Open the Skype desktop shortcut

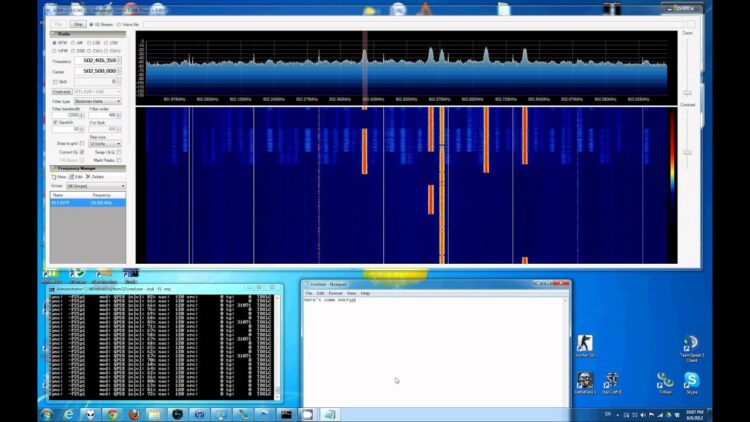click(x=692, y=381)
